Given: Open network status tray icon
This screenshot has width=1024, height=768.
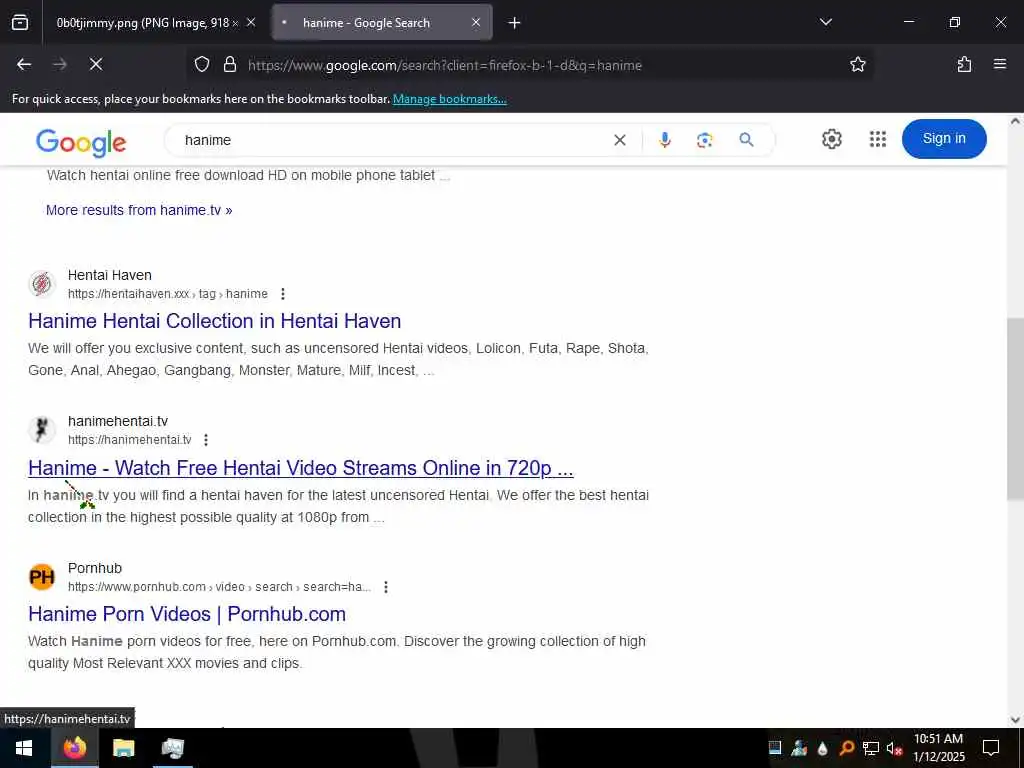Looking at the screenshot, I should pos(871,748).
